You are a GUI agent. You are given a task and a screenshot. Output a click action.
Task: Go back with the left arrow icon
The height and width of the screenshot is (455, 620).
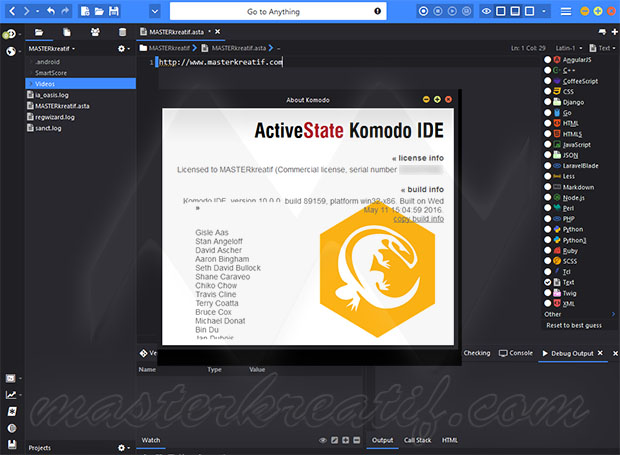12,11
